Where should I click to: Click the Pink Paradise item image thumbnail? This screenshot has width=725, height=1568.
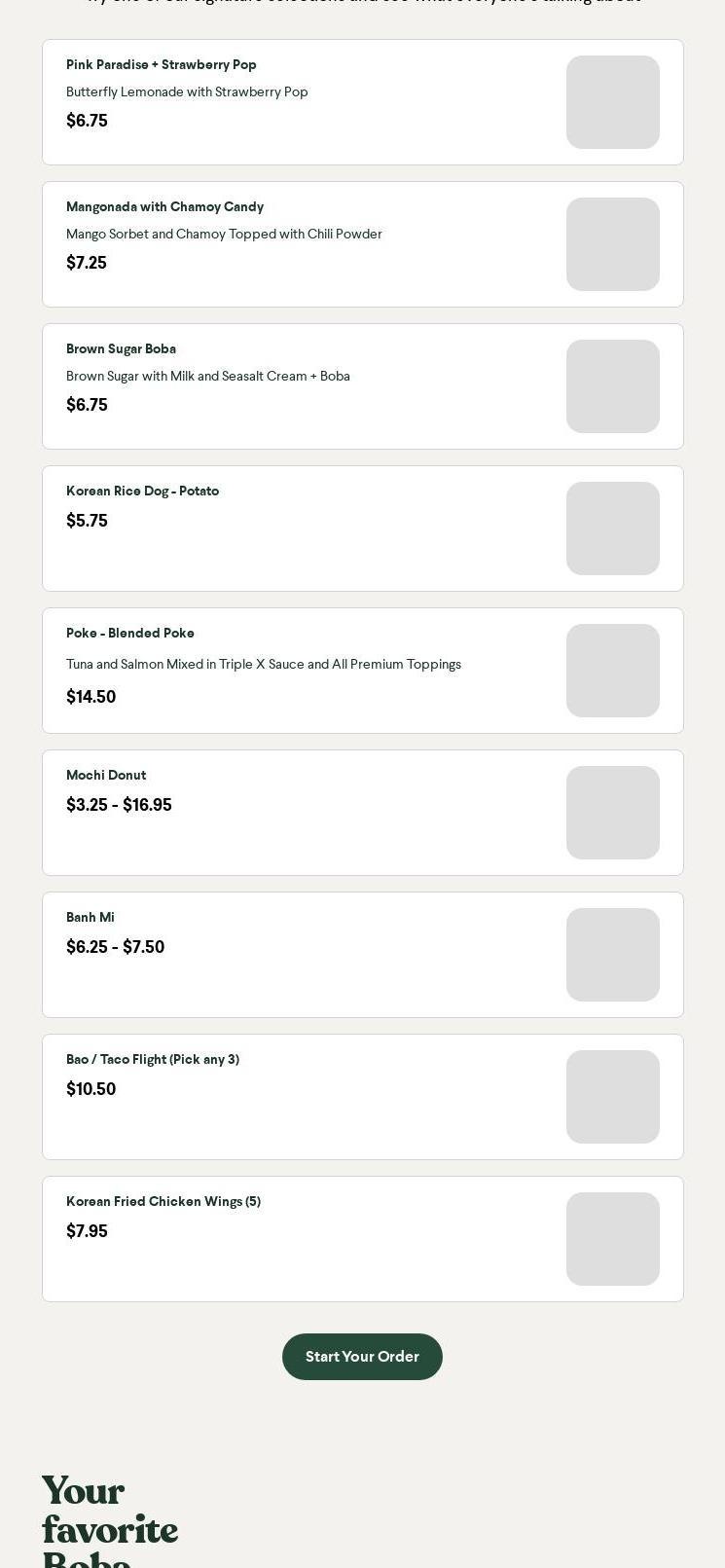613,102
